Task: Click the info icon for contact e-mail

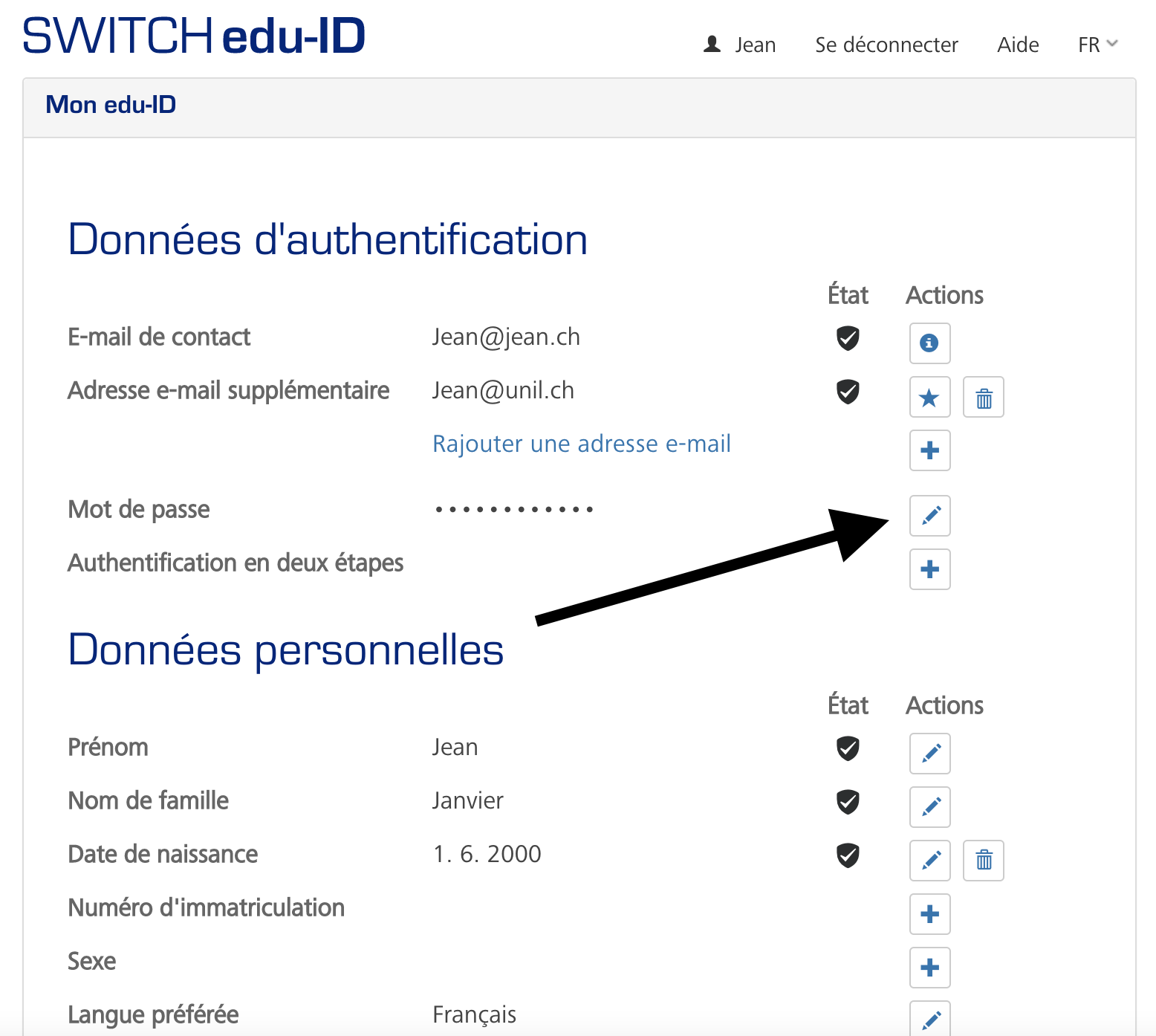Action: [929, 343]
